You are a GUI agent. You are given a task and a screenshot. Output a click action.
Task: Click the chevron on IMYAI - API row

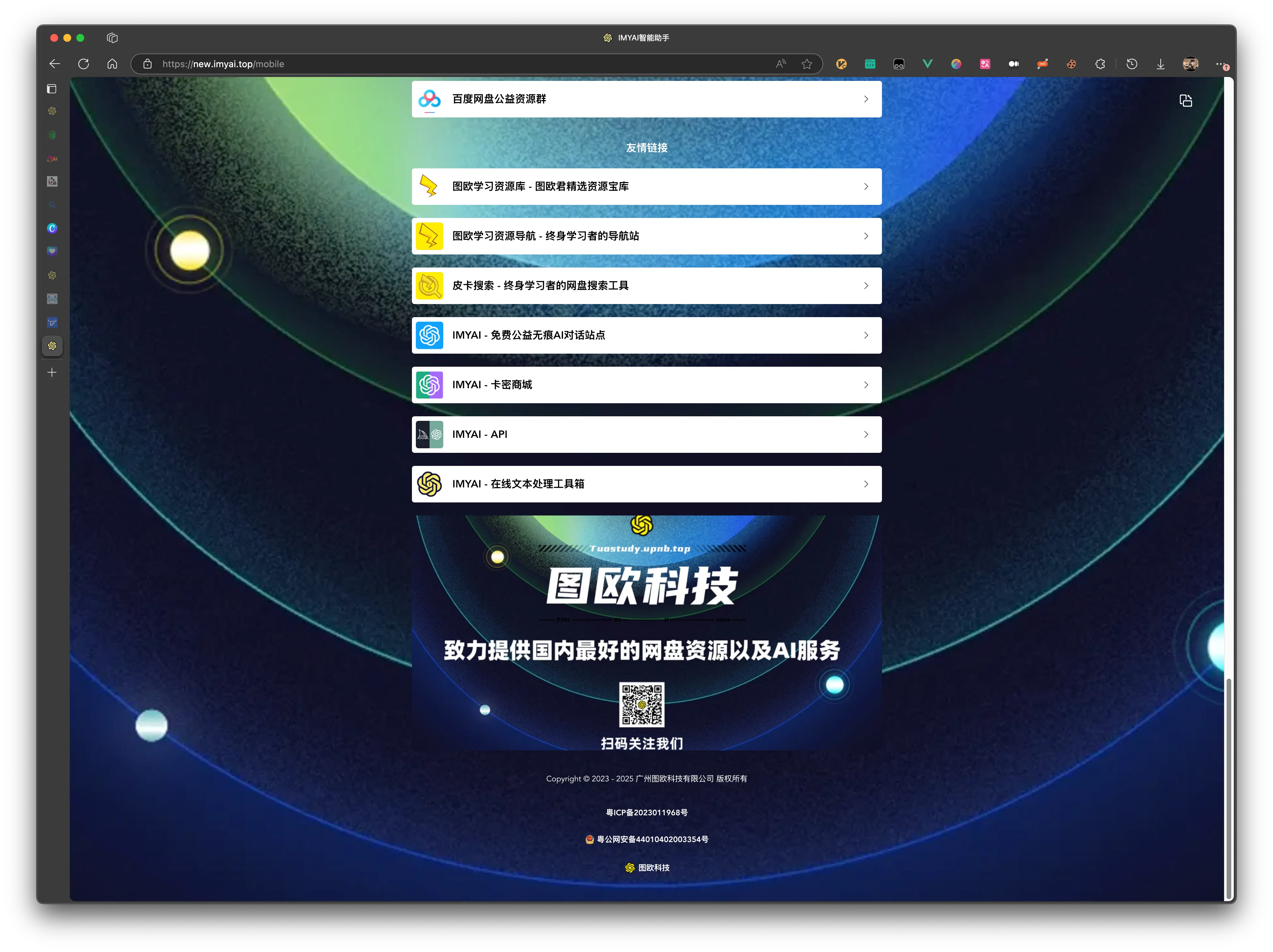click(866, 434)
